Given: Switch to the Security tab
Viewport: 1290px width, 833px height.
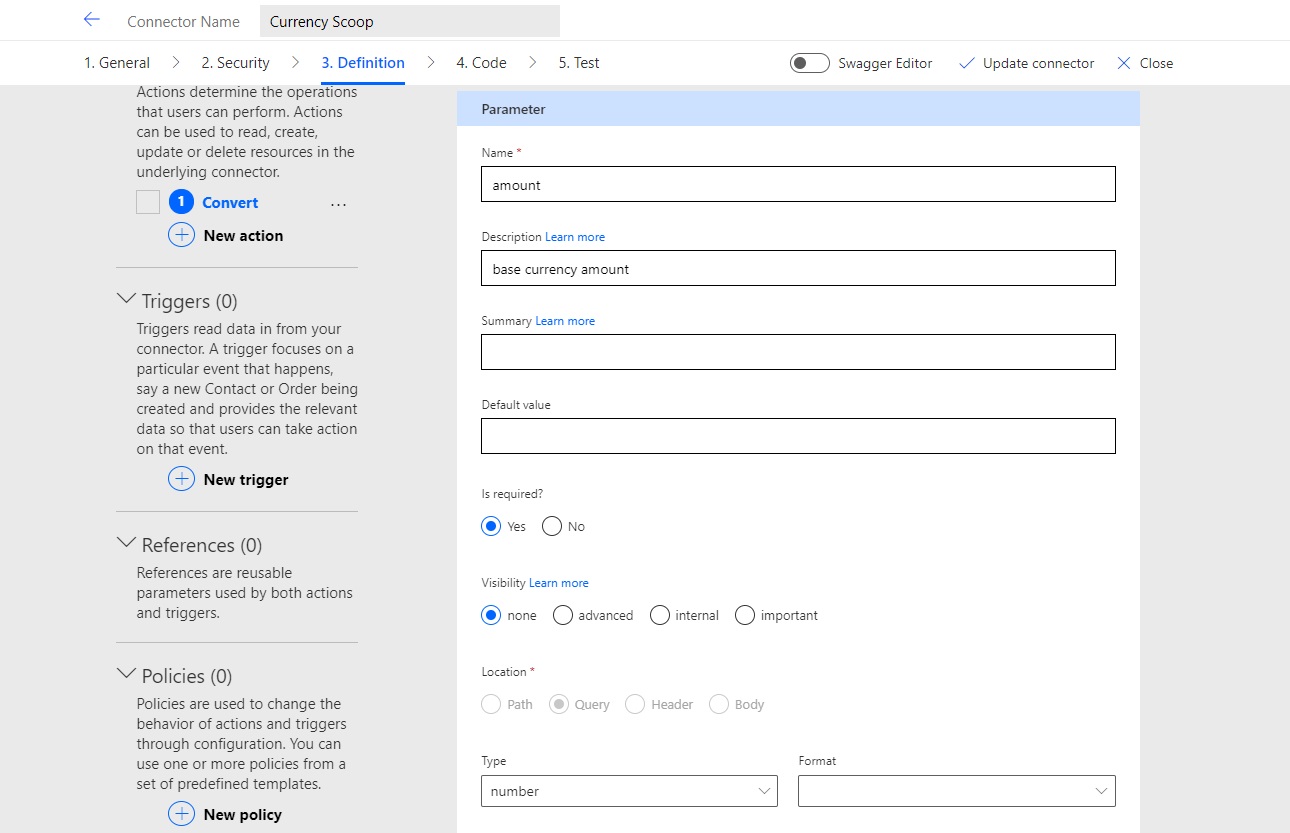Looking at the screenshot, I should tap(235, 62).
